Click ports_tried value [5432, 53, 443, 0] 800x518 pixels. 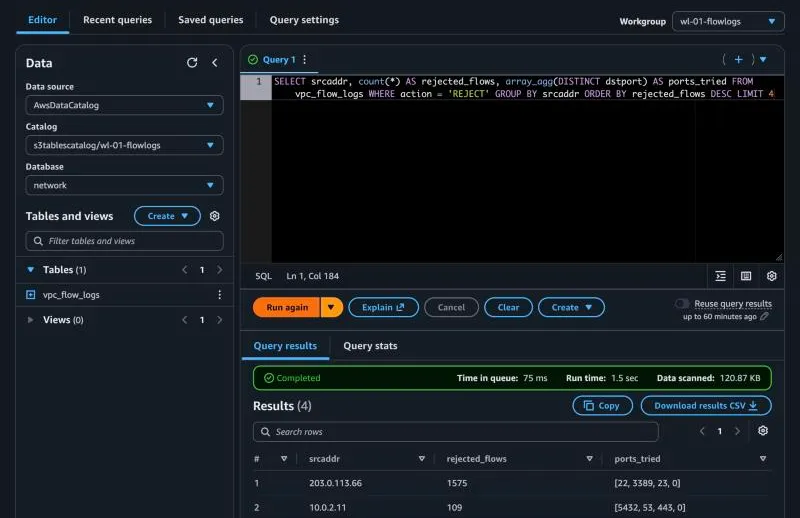pyautogui.click(x=649, y=507)
